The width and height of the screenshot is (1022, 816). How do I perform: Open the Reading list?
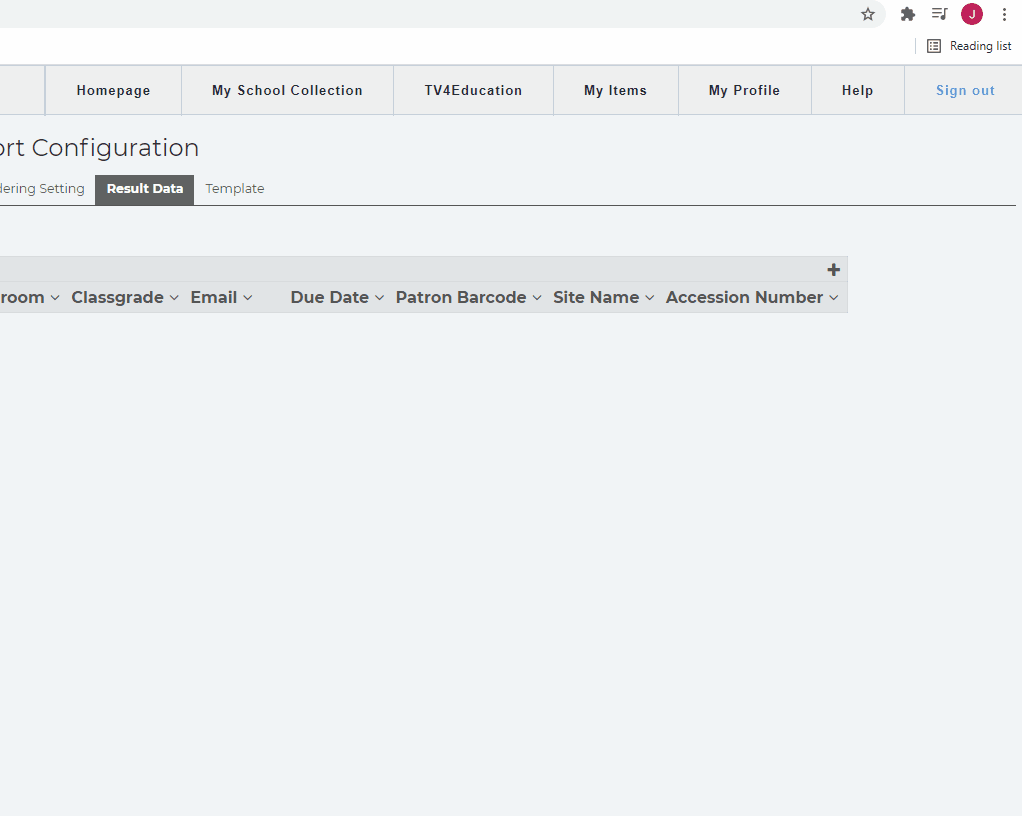969,46
